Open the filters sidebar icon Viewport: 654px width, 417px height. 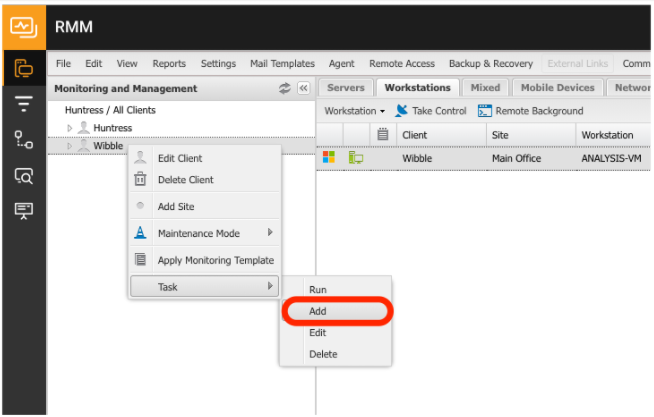24,103
